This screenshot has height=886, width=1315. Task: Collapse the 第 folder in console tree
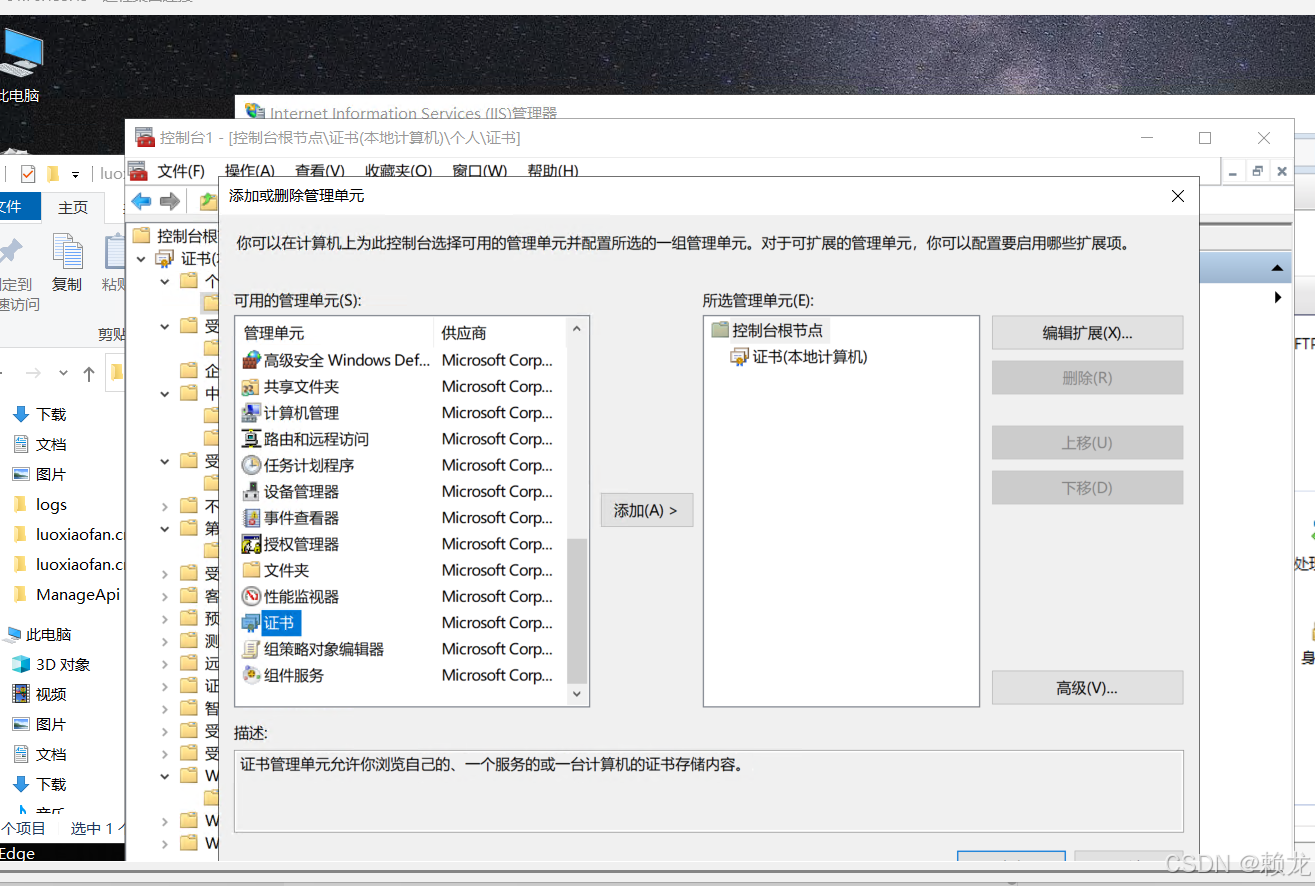[x=165, y=528]
